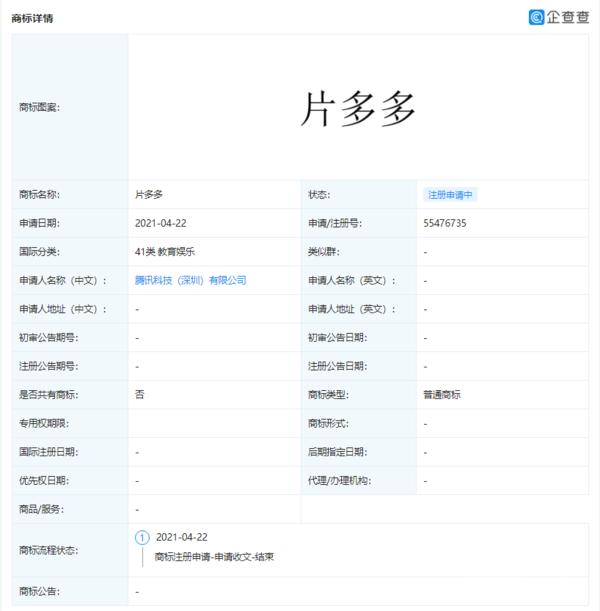600x611 pixels.
Task: Click the 普通商标 trademark type value
Action: tap(442, 395)
